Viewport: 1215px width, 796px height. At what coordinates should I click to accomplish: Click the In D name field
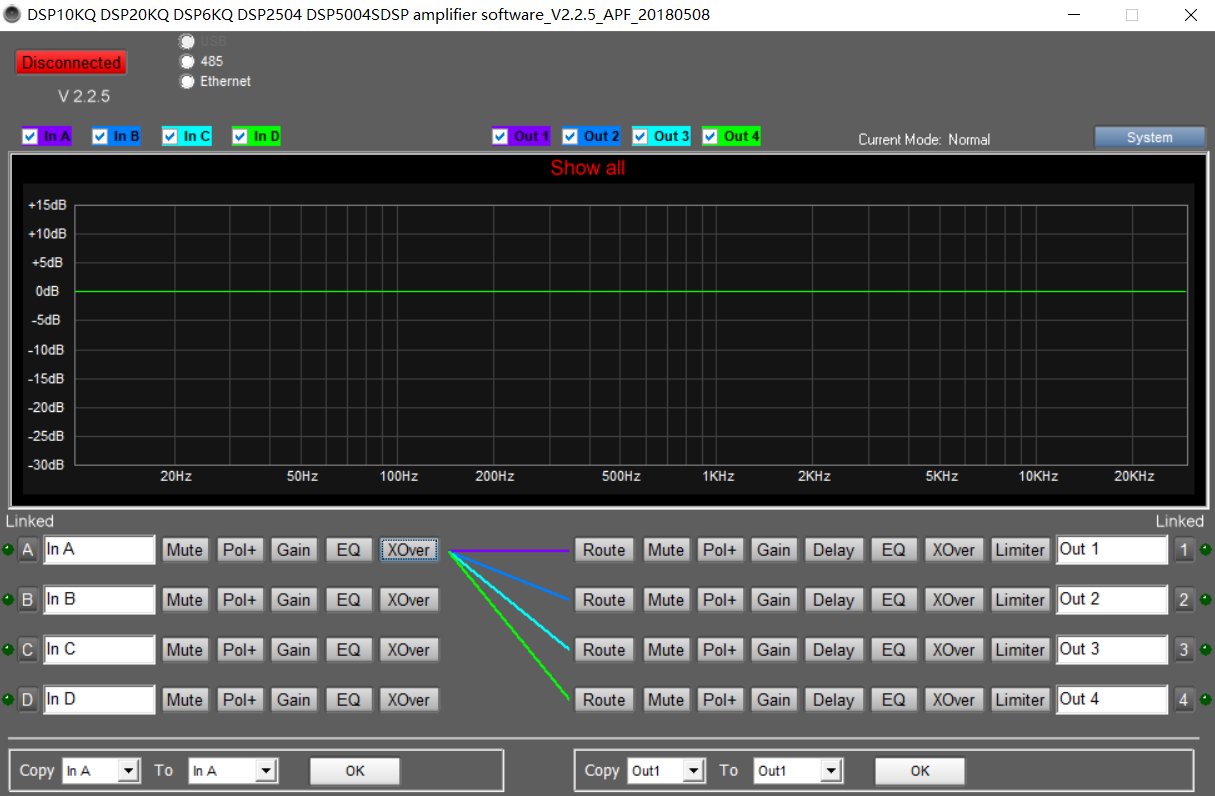pyautogui.click(x=99, y=699)
